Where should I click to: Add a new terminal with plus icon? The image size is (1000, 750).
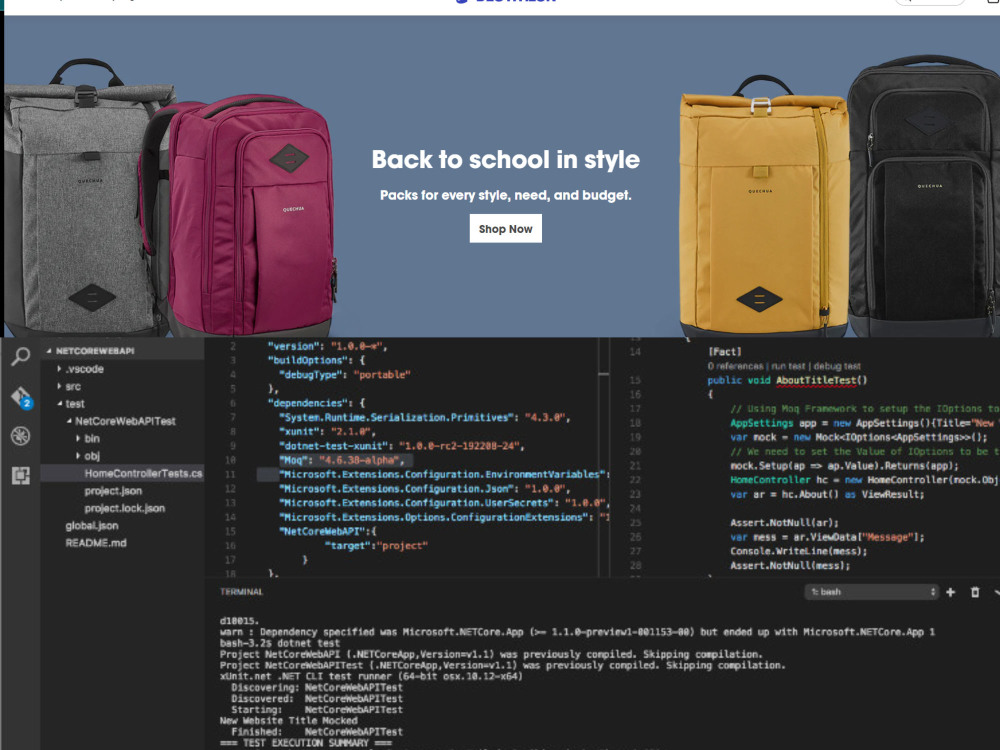coord(950,592)
